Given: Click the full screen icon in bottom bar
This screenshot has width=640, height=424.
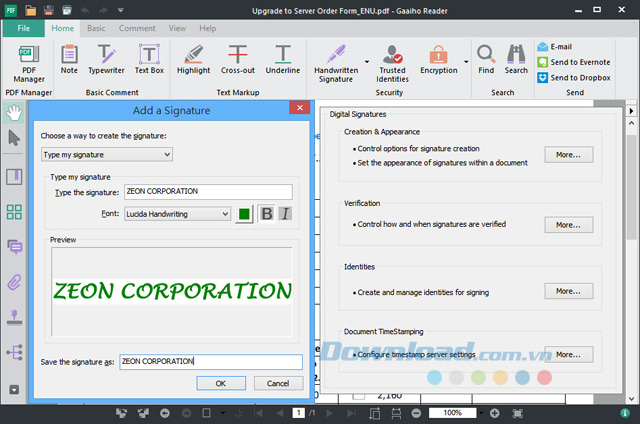Looking at the screenshot, I should click(x=517, y=413).
